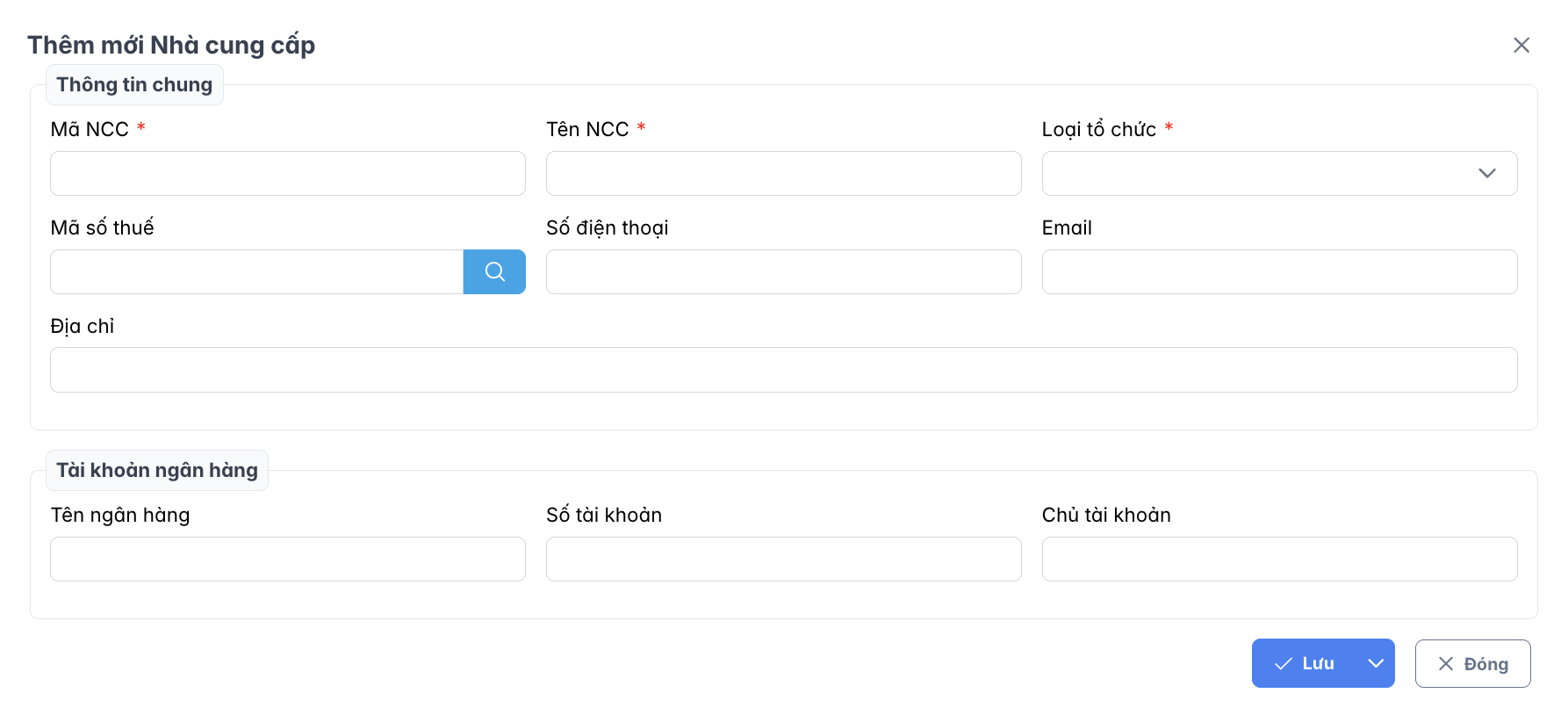The width and height of the screenshot is (1568, 715).
Task: Click into the Mã NCC input field
Action: (x=287, y=173)
